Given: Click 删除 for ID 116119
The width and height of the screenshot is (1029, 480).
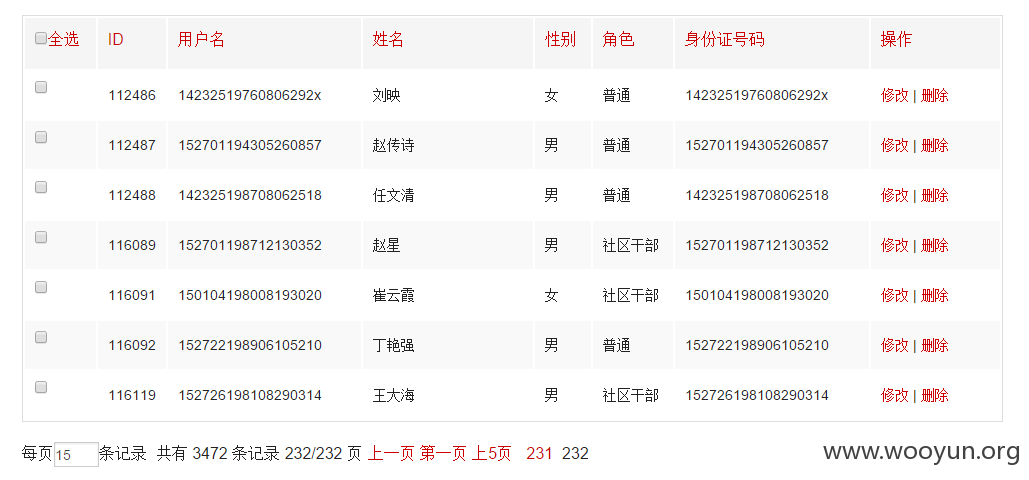Looking at the screenshot, I should point(934,395).
